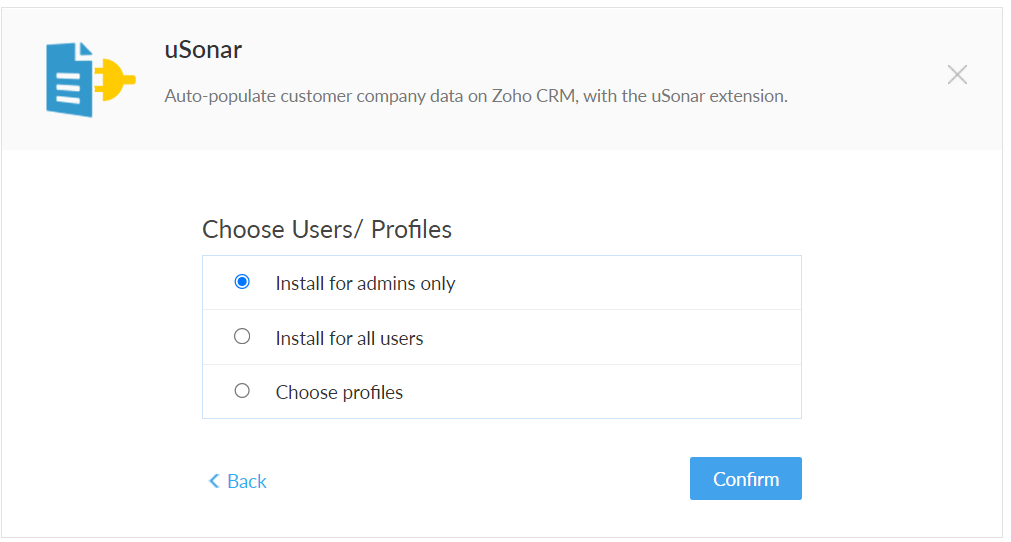Click the Choose profiles label text
The image size is (1011, 542).
point(339,393)
